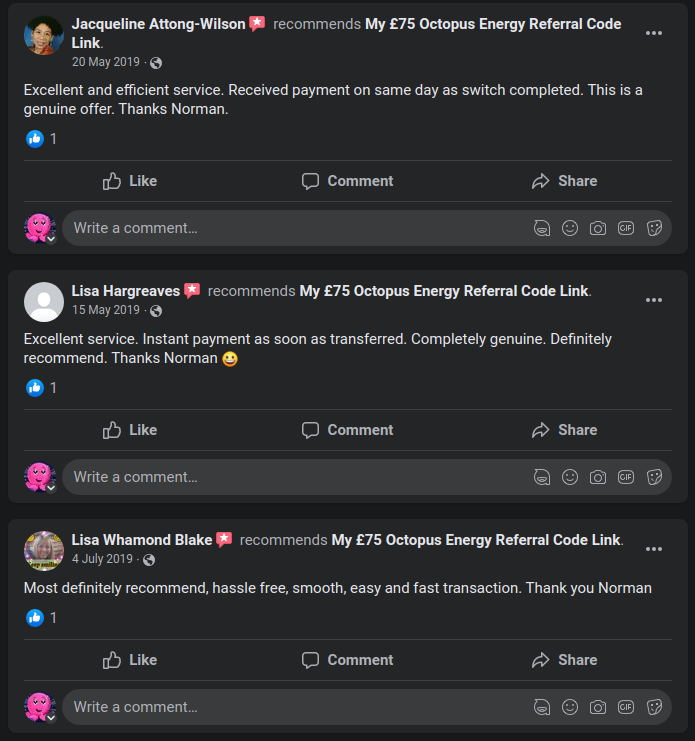Attach photo to comment on Lisa Hargreaves' post
Screen dimensions: 695x741
[x=598, y=477]
